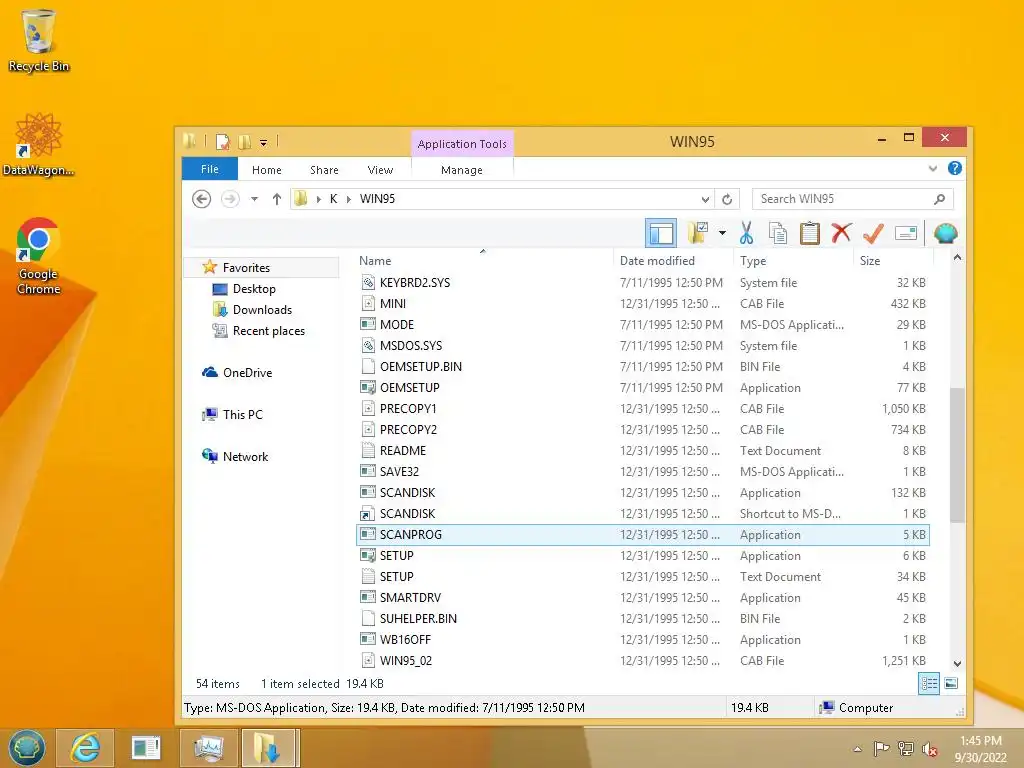Click the file list scroll down arrow
The width and height of the screenshot is (1024, 768).
(957, 664)
